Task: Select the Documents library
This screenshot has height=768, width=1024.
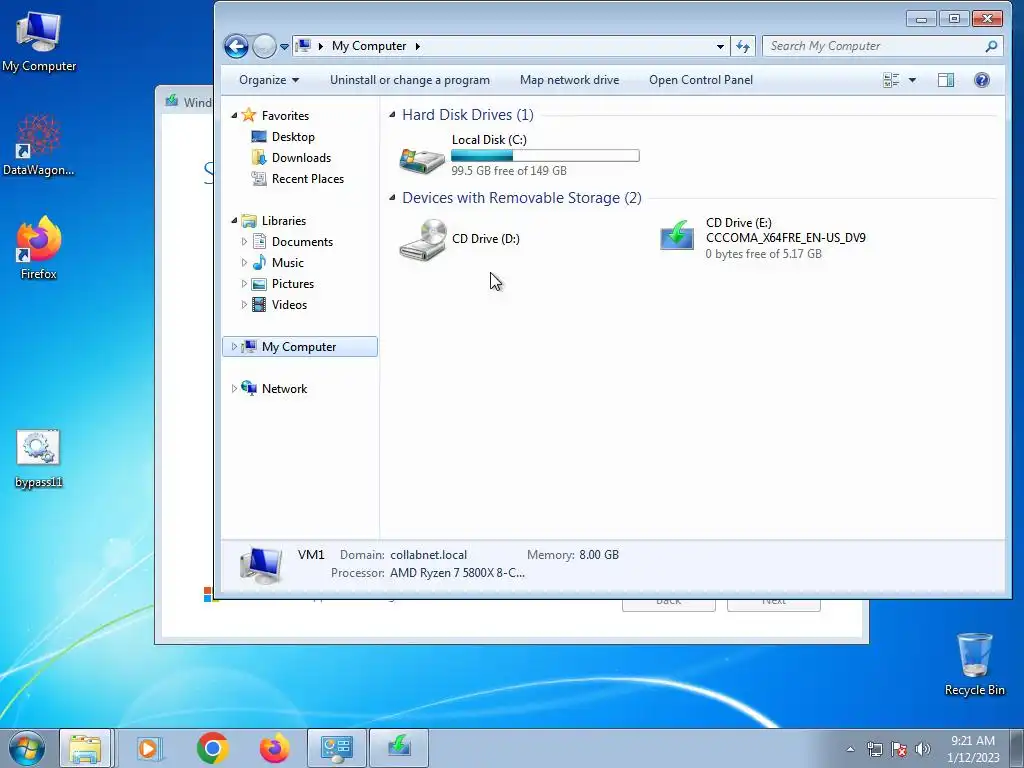Action: point(302,242)
